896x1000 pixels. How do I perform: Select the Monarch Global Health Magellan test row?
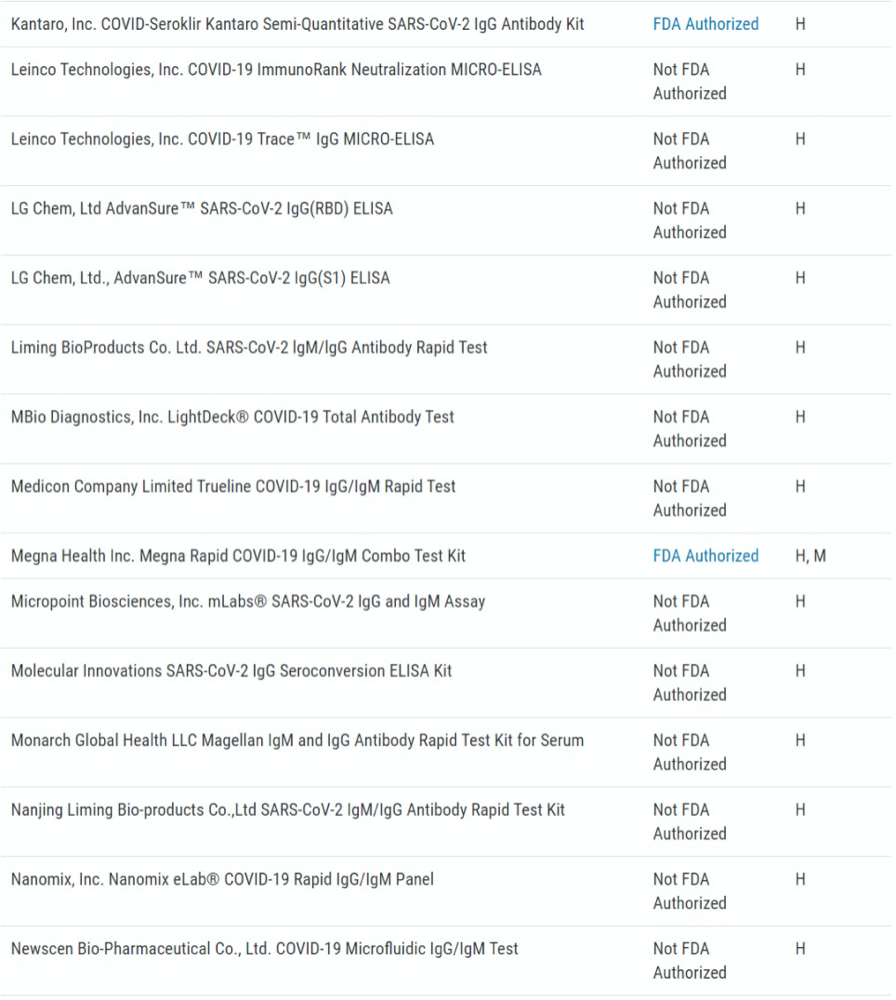297,741
